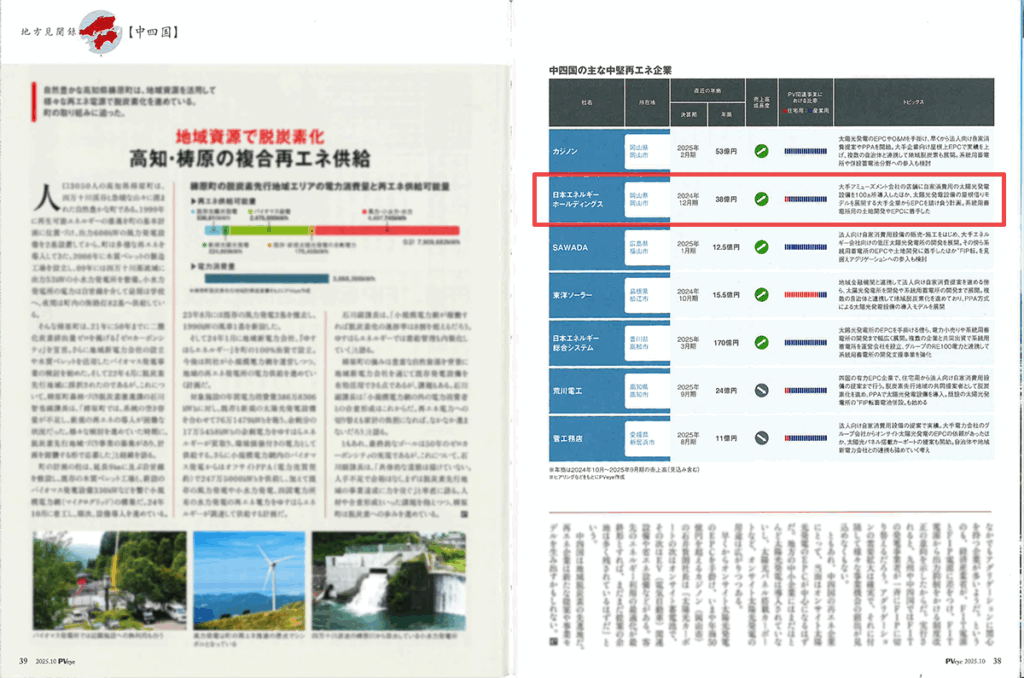1024x678 pixels.
Task: Click the green growth icon in the カジノン row
Action: [760, 151]
